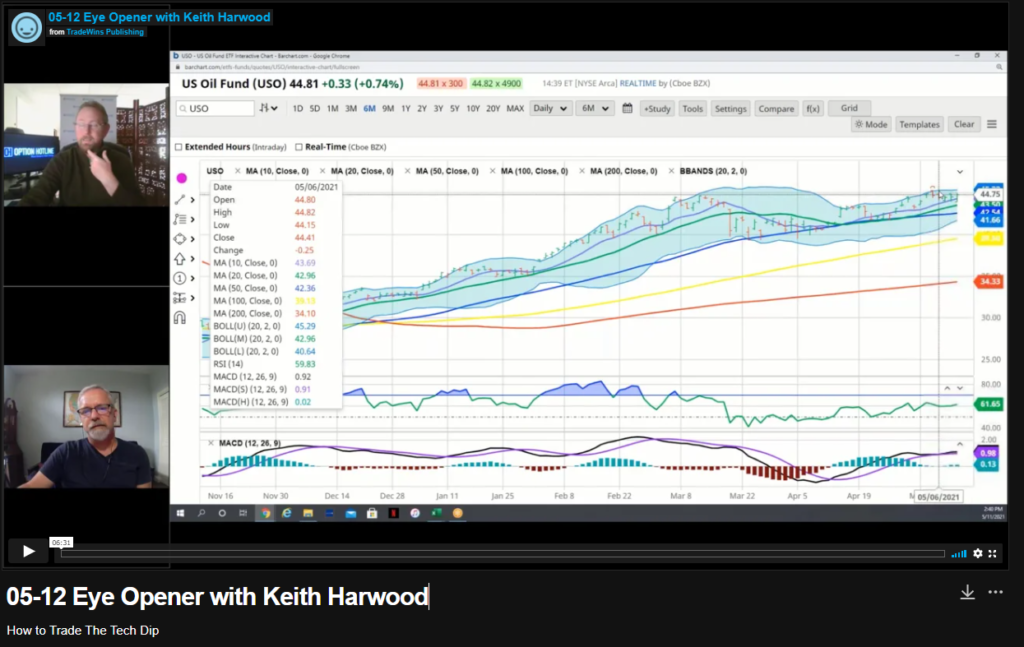Open the TradeWins Publishing link
The height and width of the screenshot is (647, 1024).
click(104, 31)
